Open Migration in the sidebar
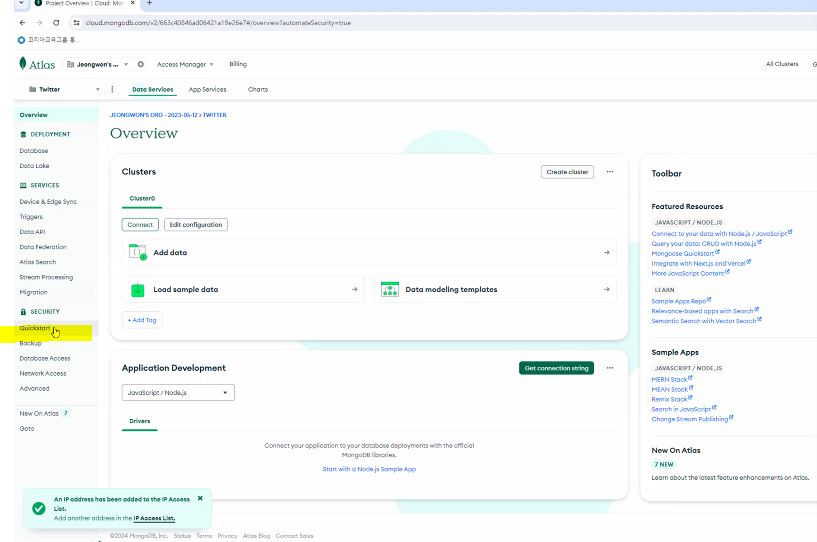Screen dimensions: 817x542 [33, 292]
